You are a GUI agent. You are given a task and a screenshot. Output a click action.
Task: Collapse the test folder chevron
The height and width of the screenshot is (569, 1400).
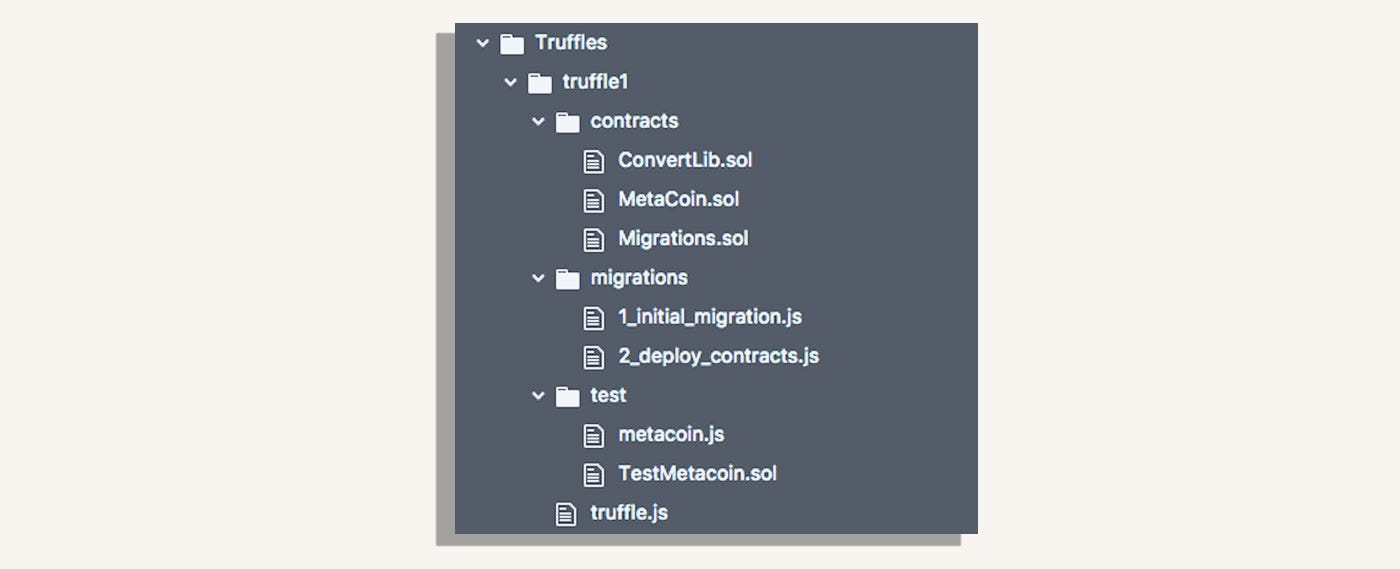[539, 396]
